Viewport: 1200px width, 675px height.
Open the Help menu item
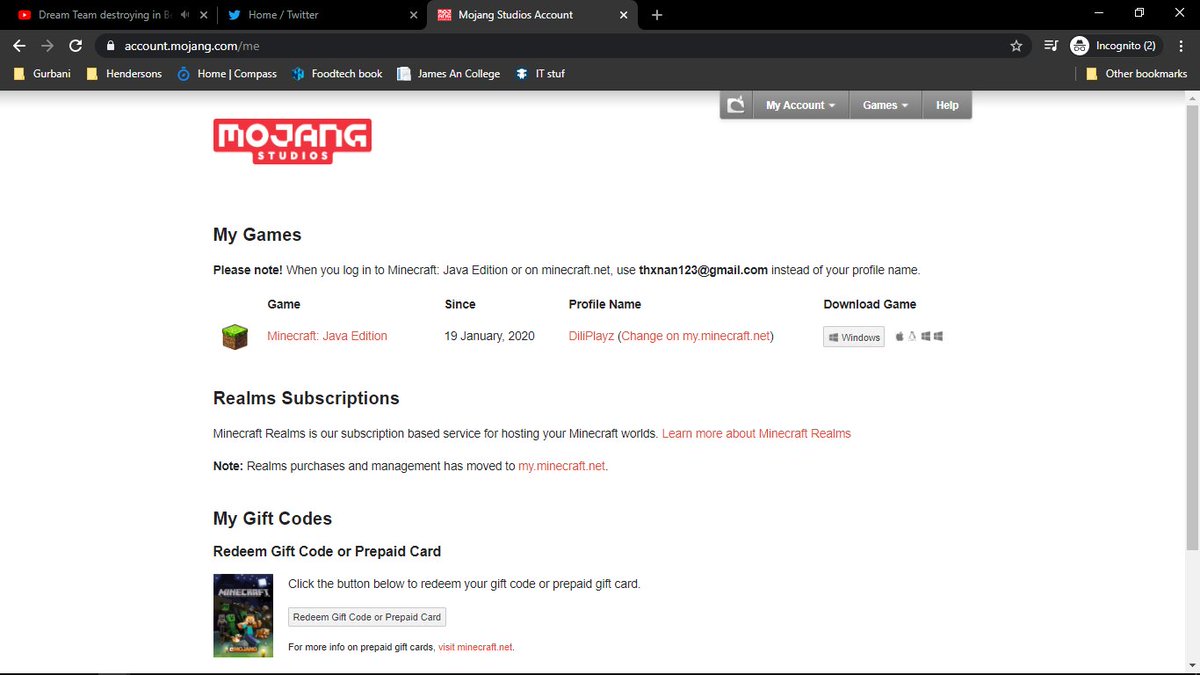click(947, 105)
